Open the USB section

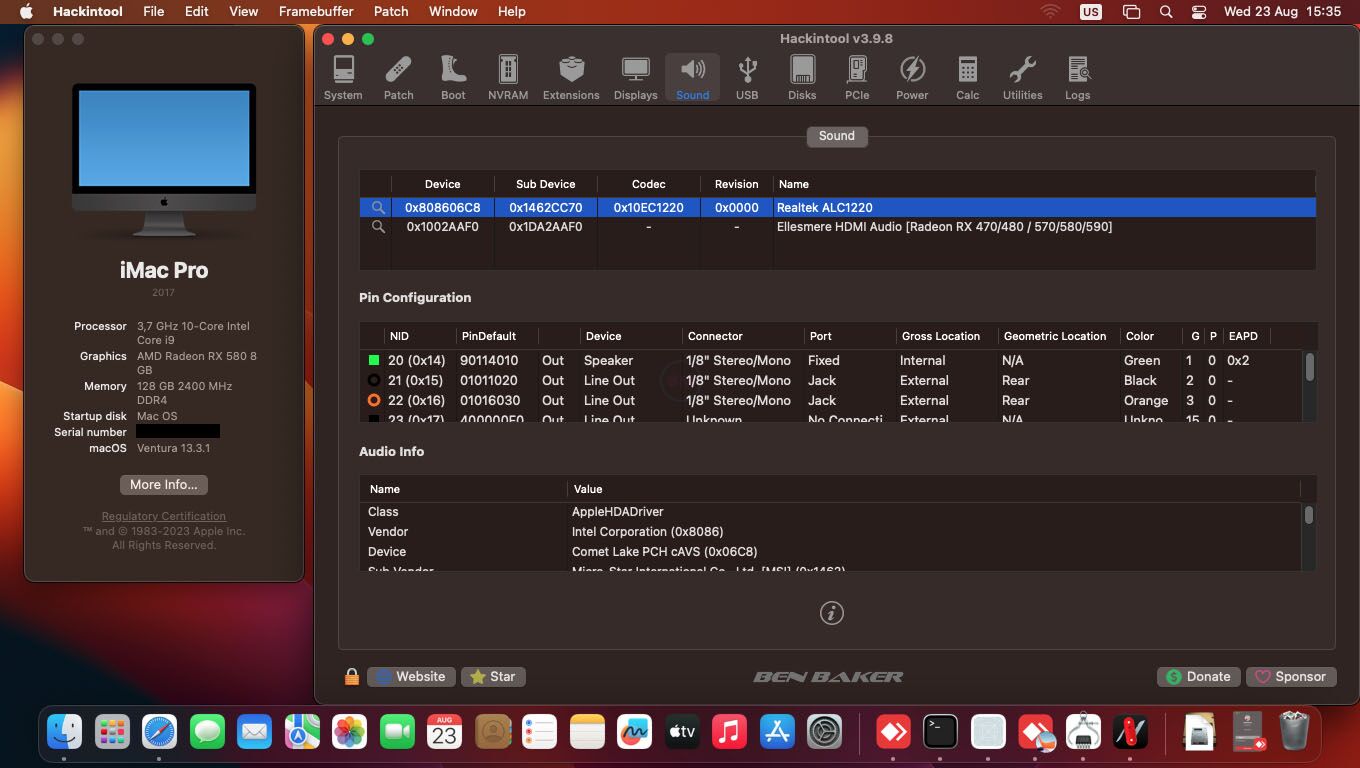[x=747, y=78]
